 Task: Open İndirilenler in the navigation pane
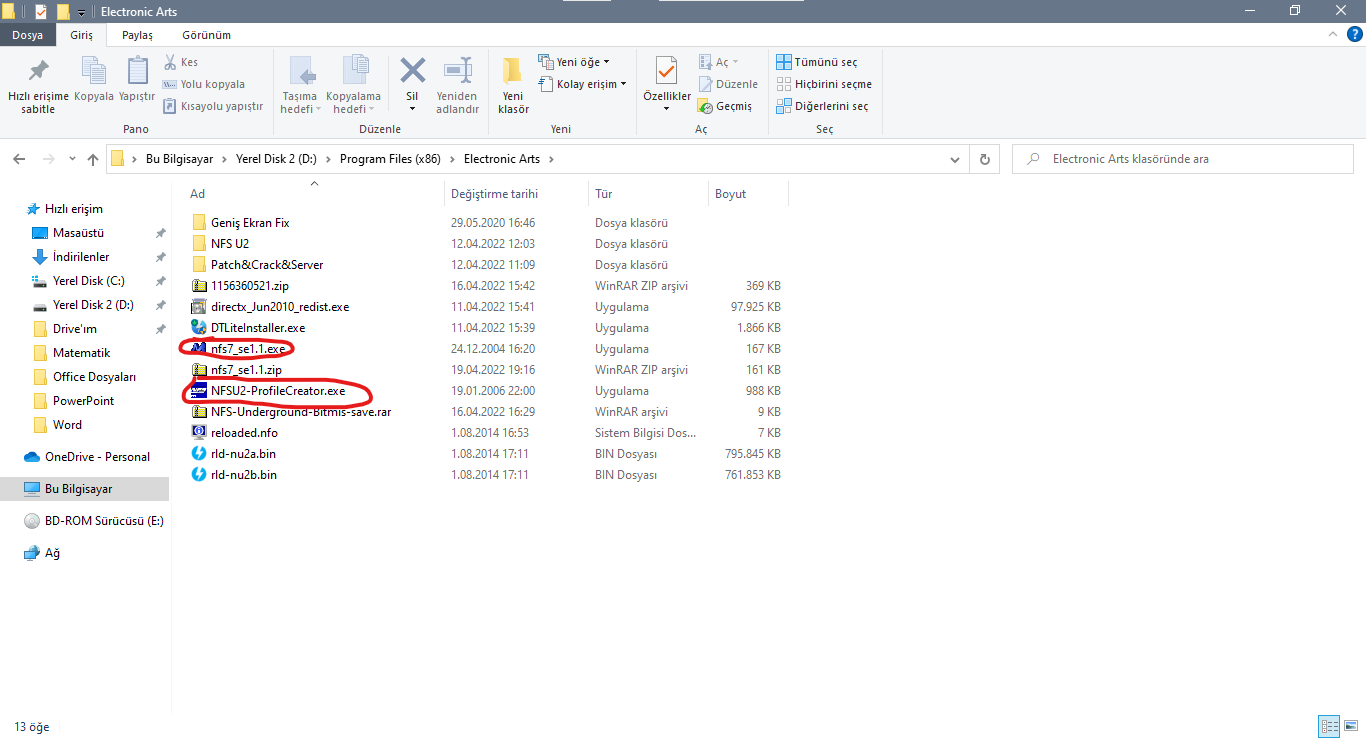[x=81, y=257]
